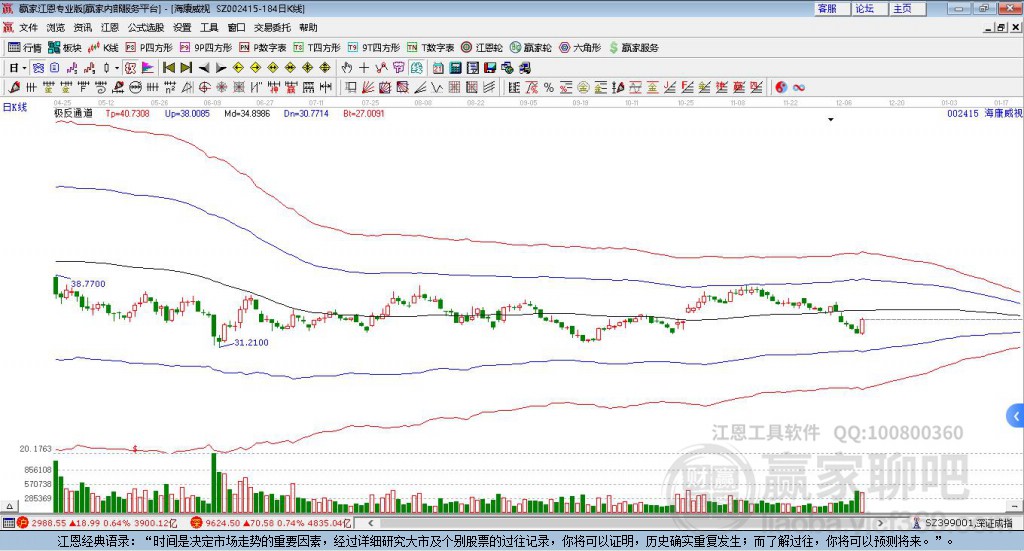Jump to last bar with green skip-end arrow
This screenshot has width=1024, height=551.
[186, 68]
